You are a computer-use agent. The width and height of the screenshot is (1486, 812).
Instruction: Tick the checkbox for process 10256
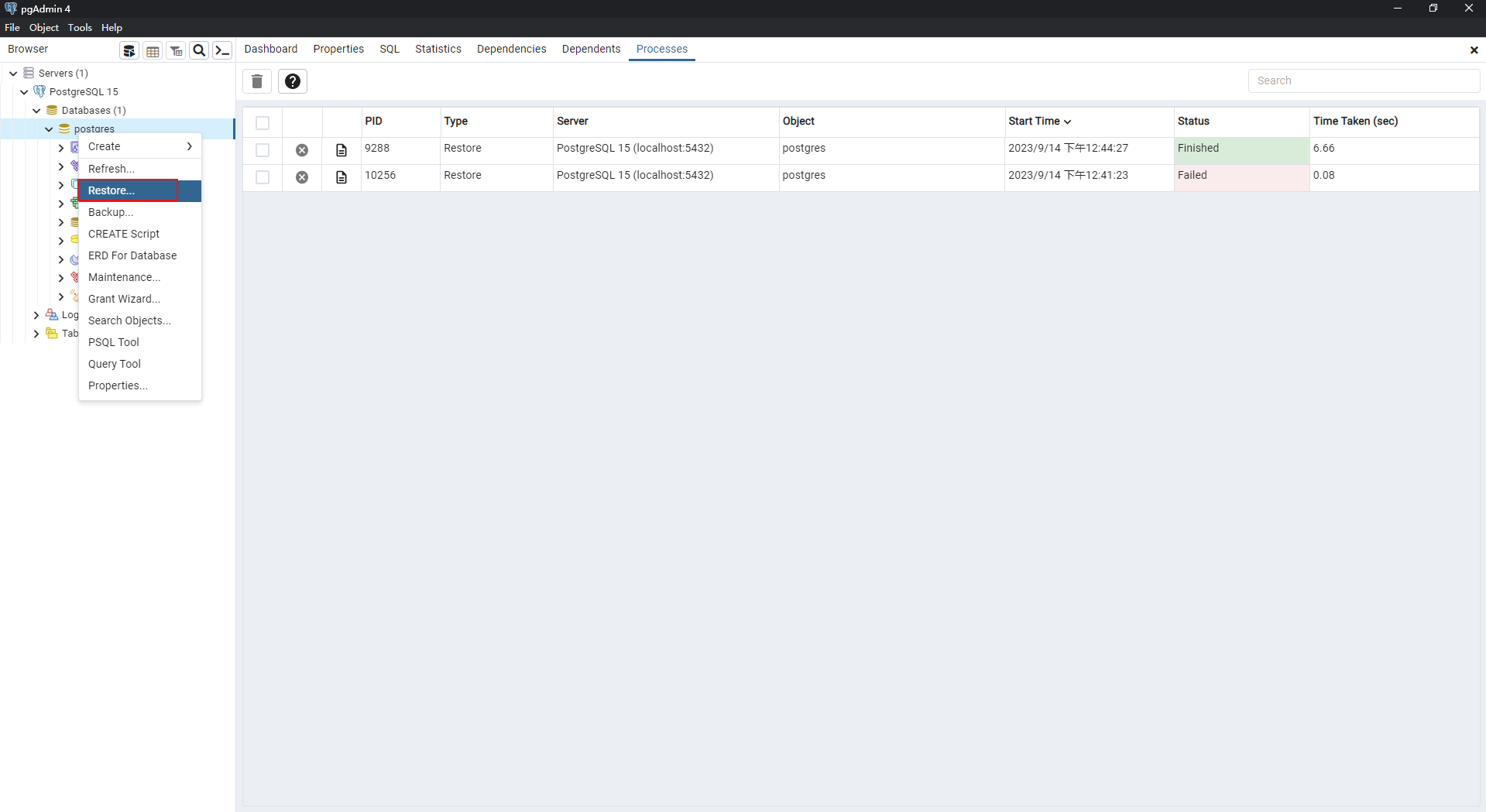(263, 177)
